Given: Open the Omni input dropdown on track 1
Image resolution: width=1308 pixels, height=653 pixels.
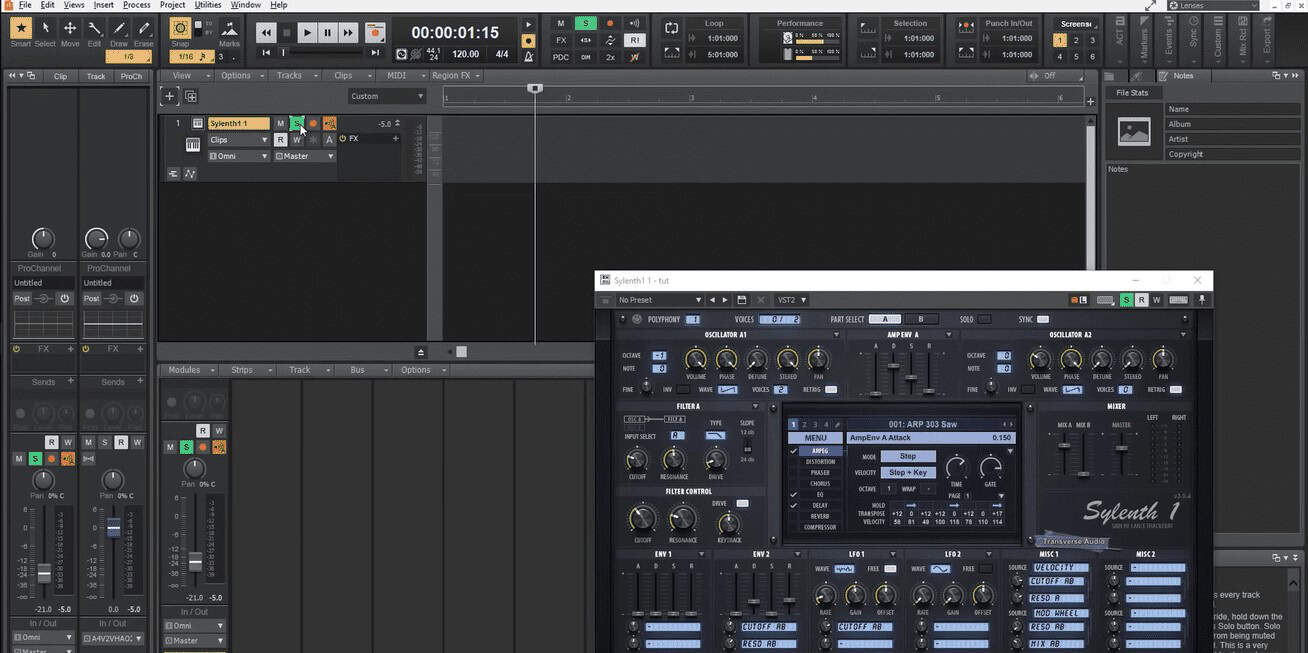Looking at the screenshot, I should click(x=238, y=155).
